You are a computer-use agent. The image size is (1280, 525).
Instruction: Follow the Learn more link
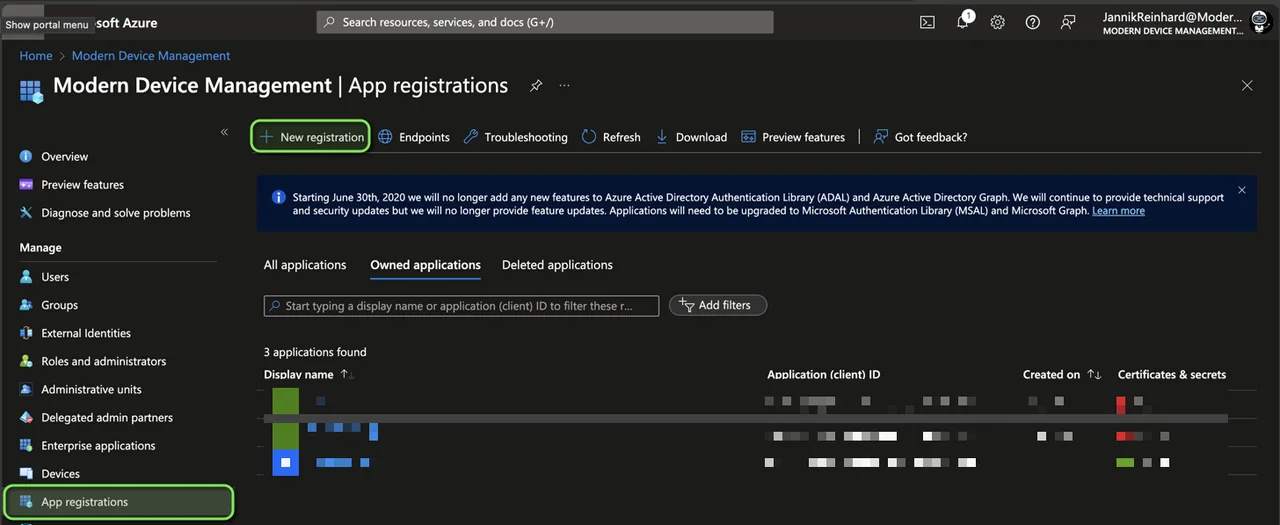[1118, 211]
